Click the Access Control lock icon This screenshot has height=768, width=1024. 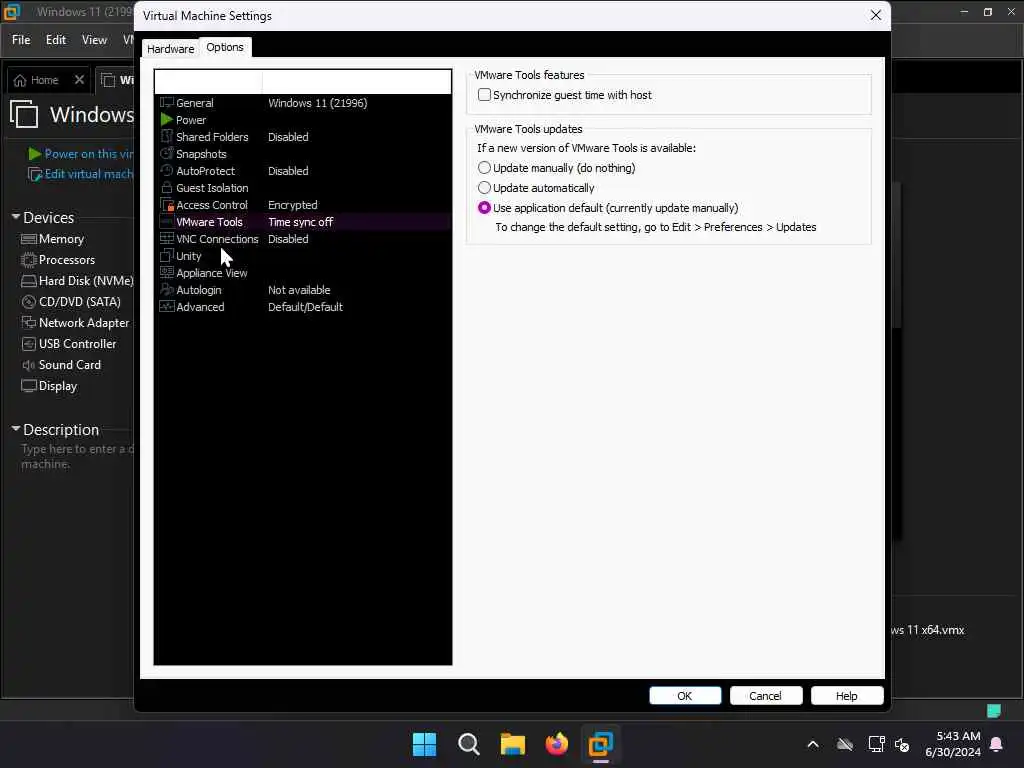pyautogui.click(x=167, y=204)
